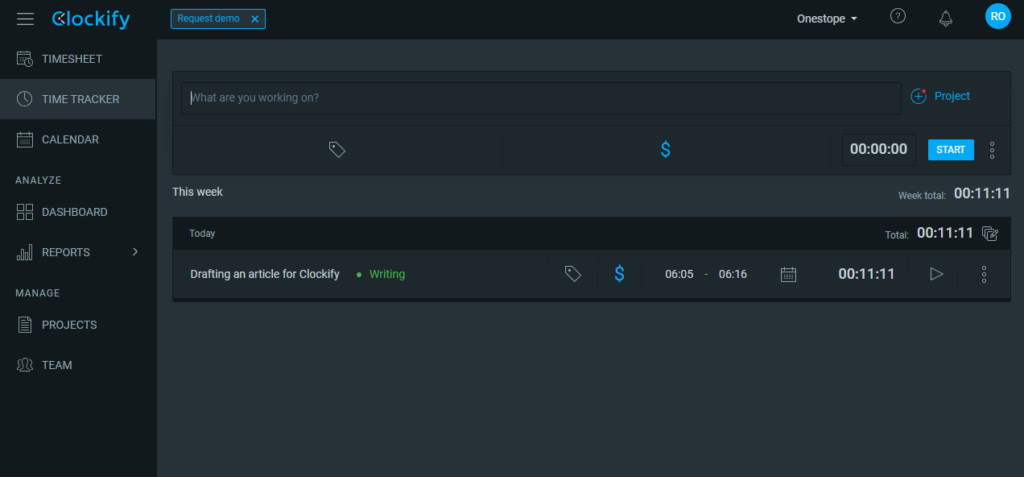
Task: Click the Writing project label
Action: point(387,274)
